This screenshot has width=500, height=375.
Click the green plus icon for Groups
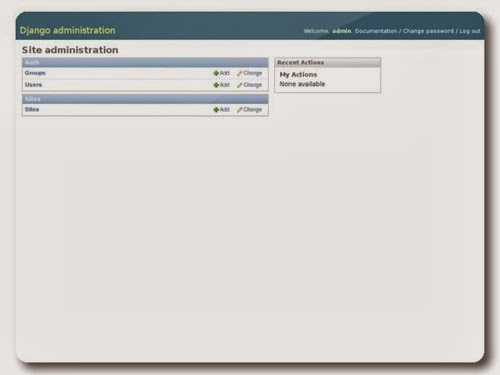216,73
